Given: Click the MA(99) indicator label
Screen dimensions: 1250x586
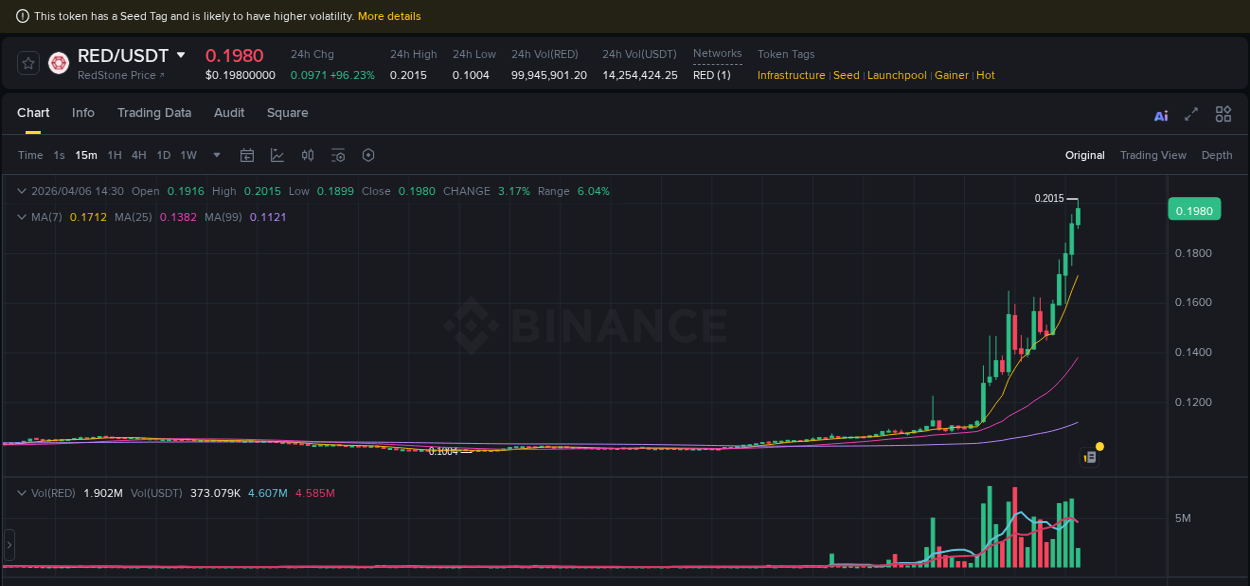Looking at the screenshot, I should (224, 217).
